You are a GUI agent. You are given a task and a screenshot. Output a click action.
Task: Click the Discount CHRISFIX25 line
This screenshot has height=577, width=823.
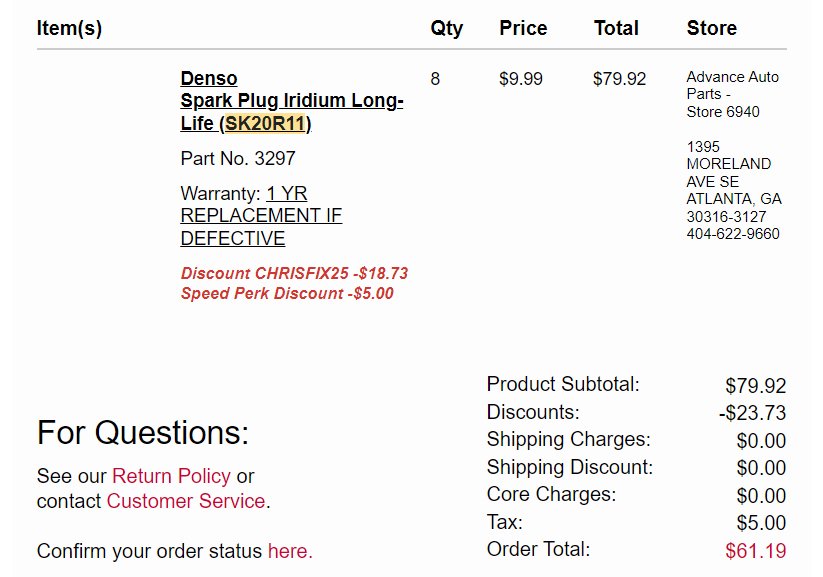click(x=294, y=274)
